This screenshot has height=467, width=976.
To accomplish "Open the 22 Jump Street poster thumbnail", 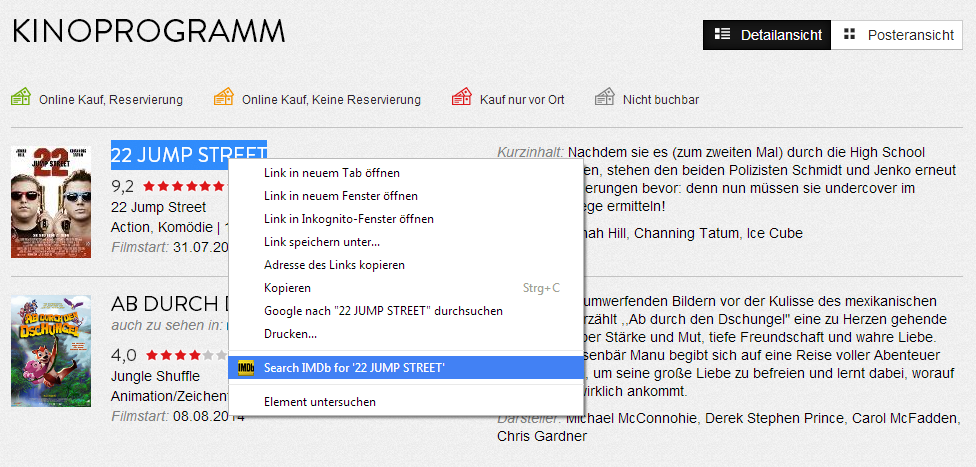I will (51, 202).
